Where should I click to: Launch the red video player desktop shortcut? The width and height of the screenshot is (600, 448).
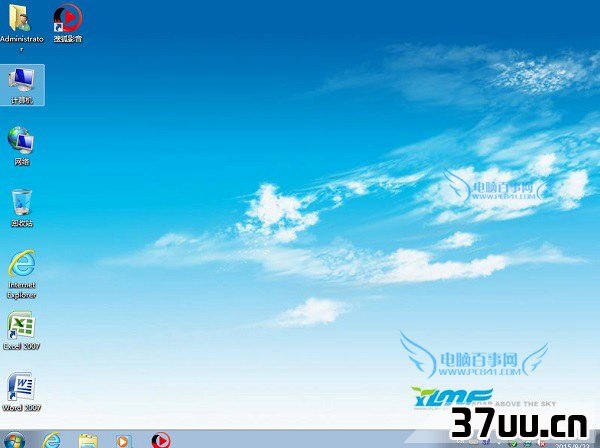point(68,23)
